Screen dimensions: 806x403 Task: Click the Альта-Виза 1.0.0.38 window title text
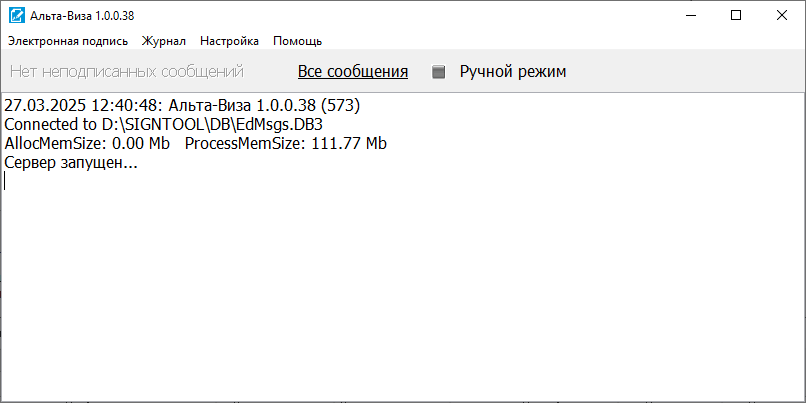pos(87,15)
